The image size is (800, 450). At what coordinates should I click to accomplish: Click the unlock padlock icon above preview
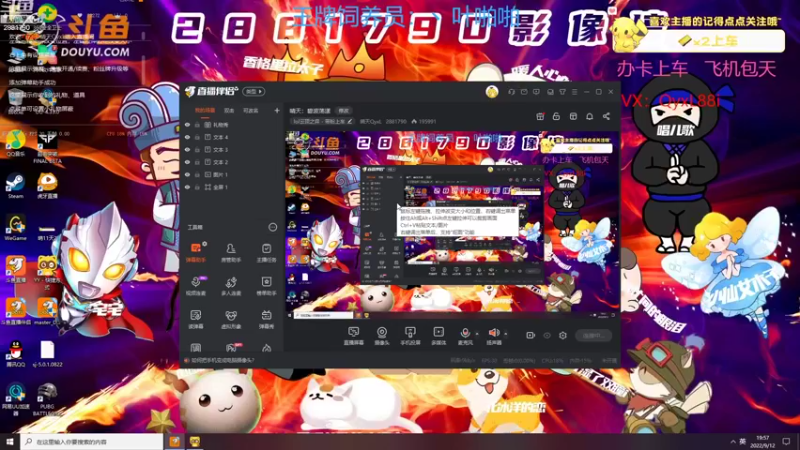(x=557, y=116)
